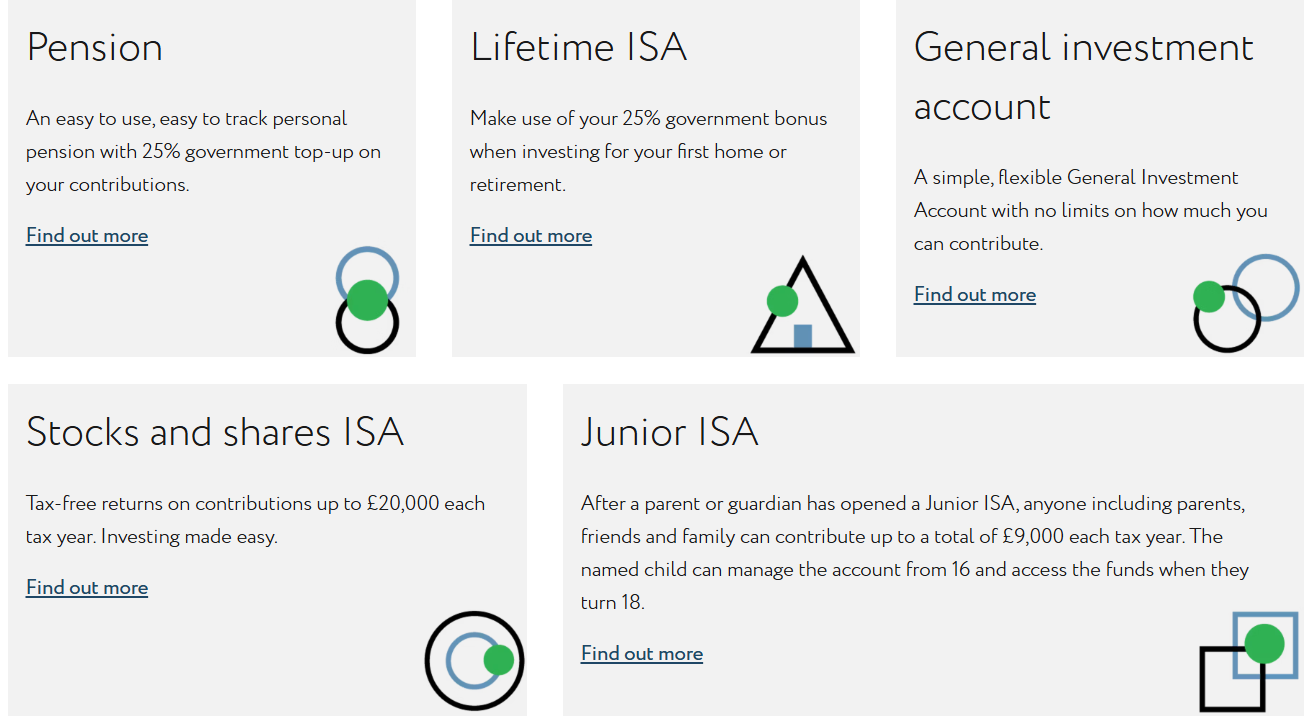This screenshot has height=728, width=1309.
Task: Follow Find out more for General investment account
Action: pyautogui.click(x=975, y=295)
